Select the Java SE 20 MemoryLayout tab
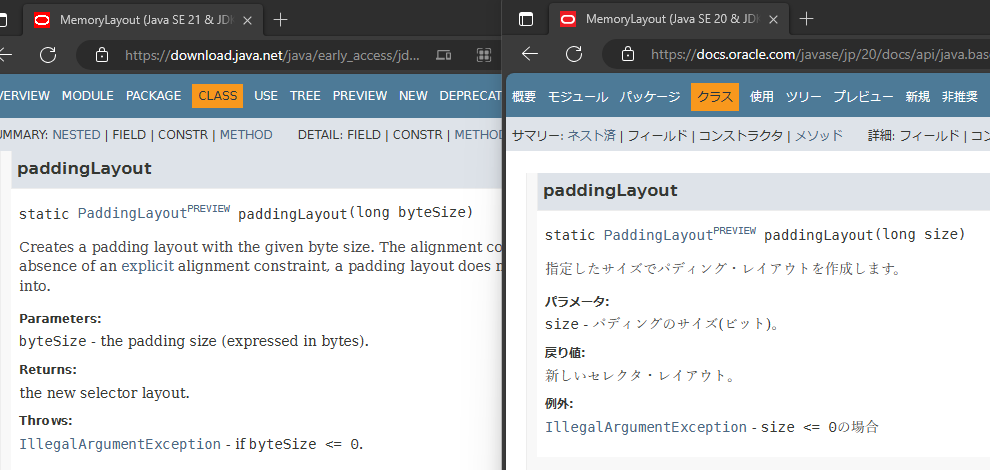The image size is (990, 470). pos(669,19)
